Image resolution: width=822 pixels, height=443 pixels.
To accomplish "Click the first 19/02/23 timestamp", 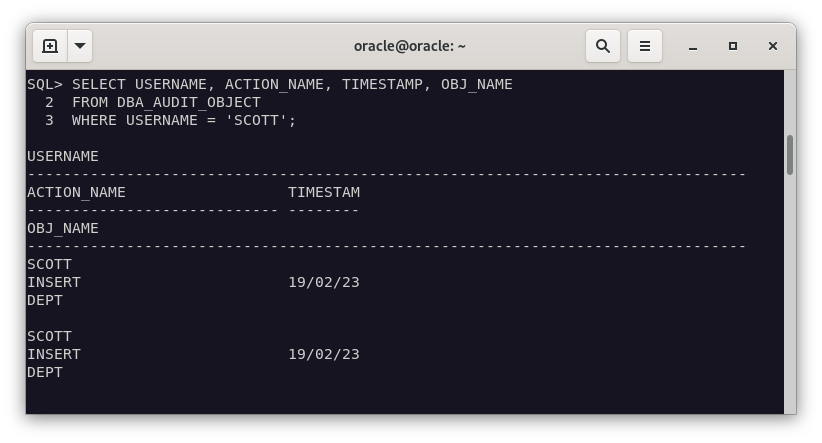I will (x=324, y=282).
